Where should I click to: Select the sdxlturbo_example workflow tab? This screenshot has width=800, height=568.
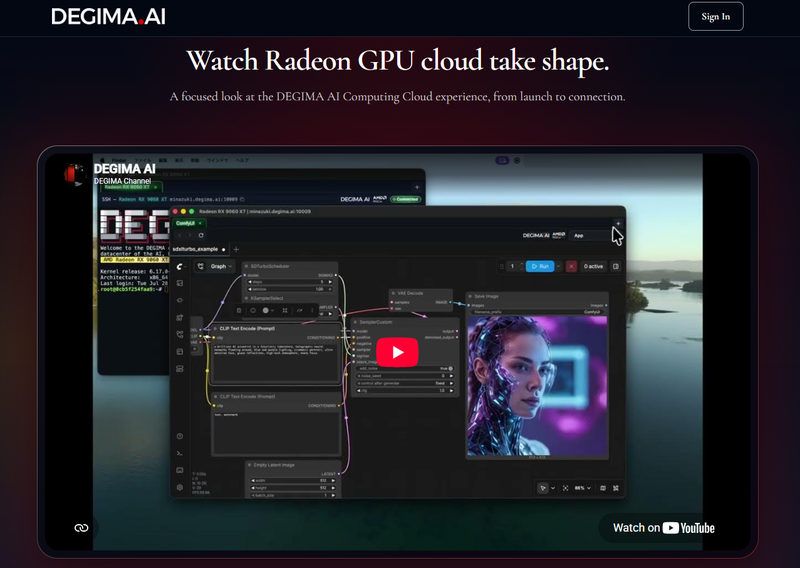(199, 249)
